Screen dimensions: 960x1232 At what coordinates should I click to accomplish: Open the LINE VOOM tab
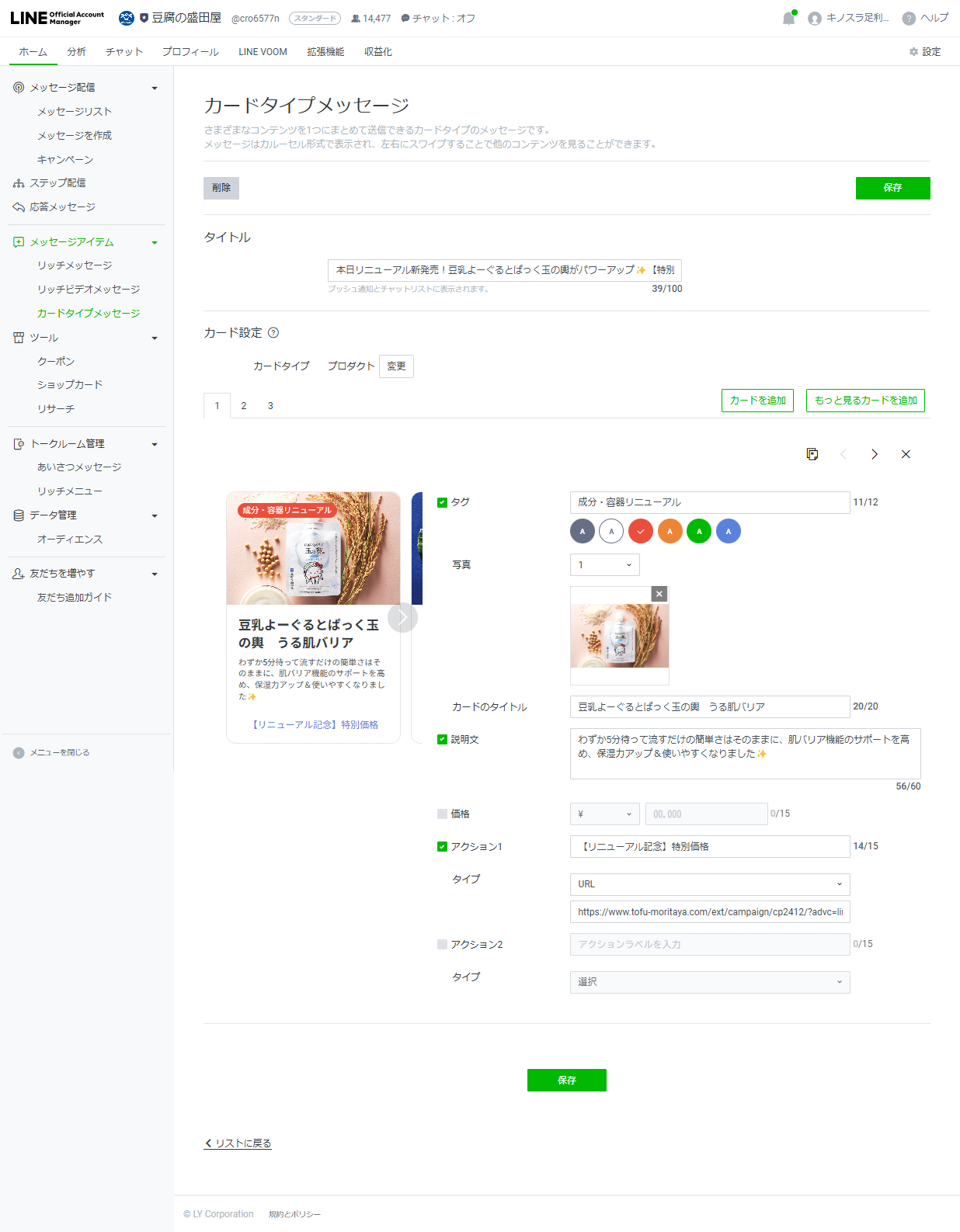(263, 52)
